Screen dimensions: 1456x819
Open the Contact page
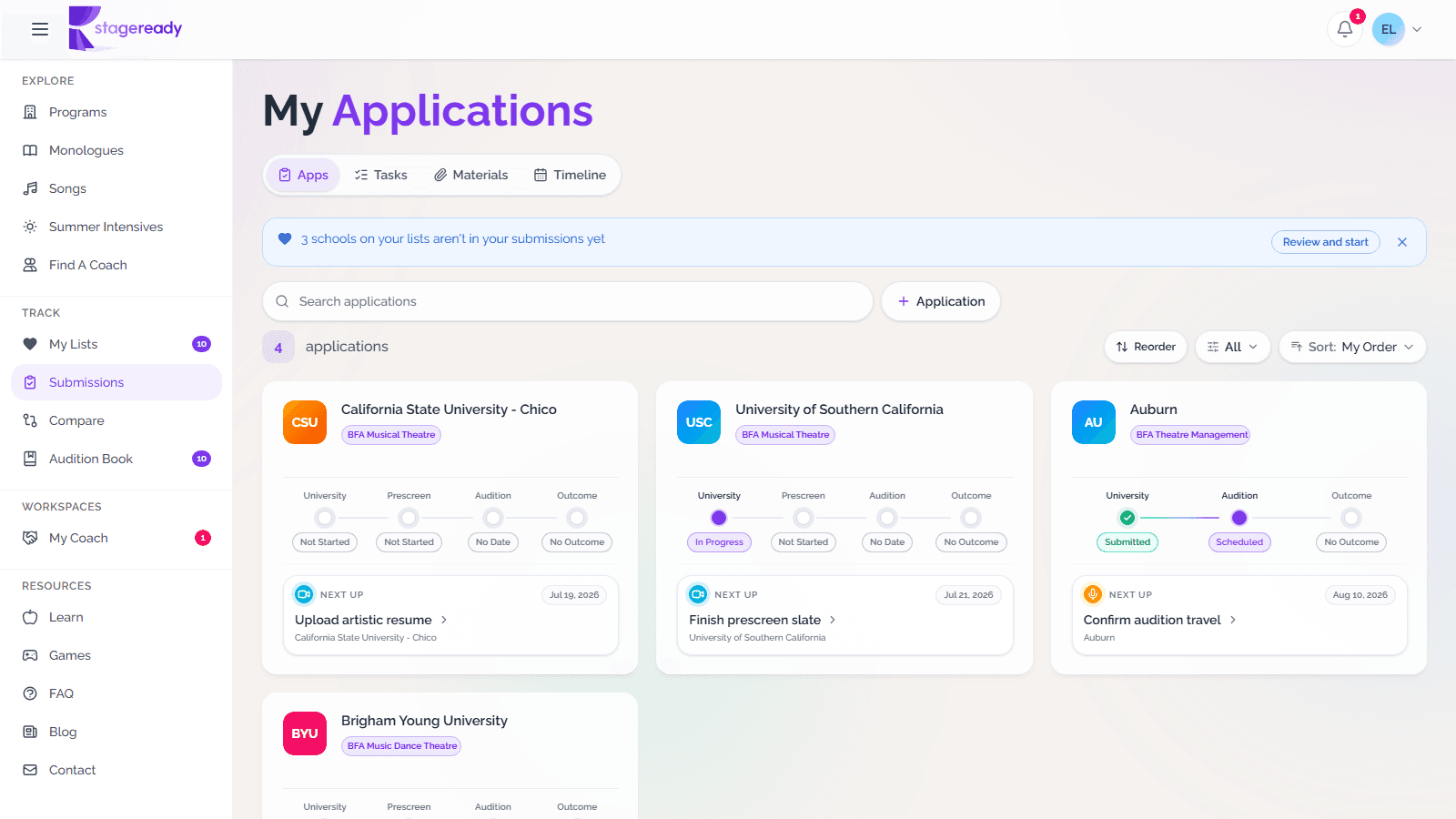point(116,770)
